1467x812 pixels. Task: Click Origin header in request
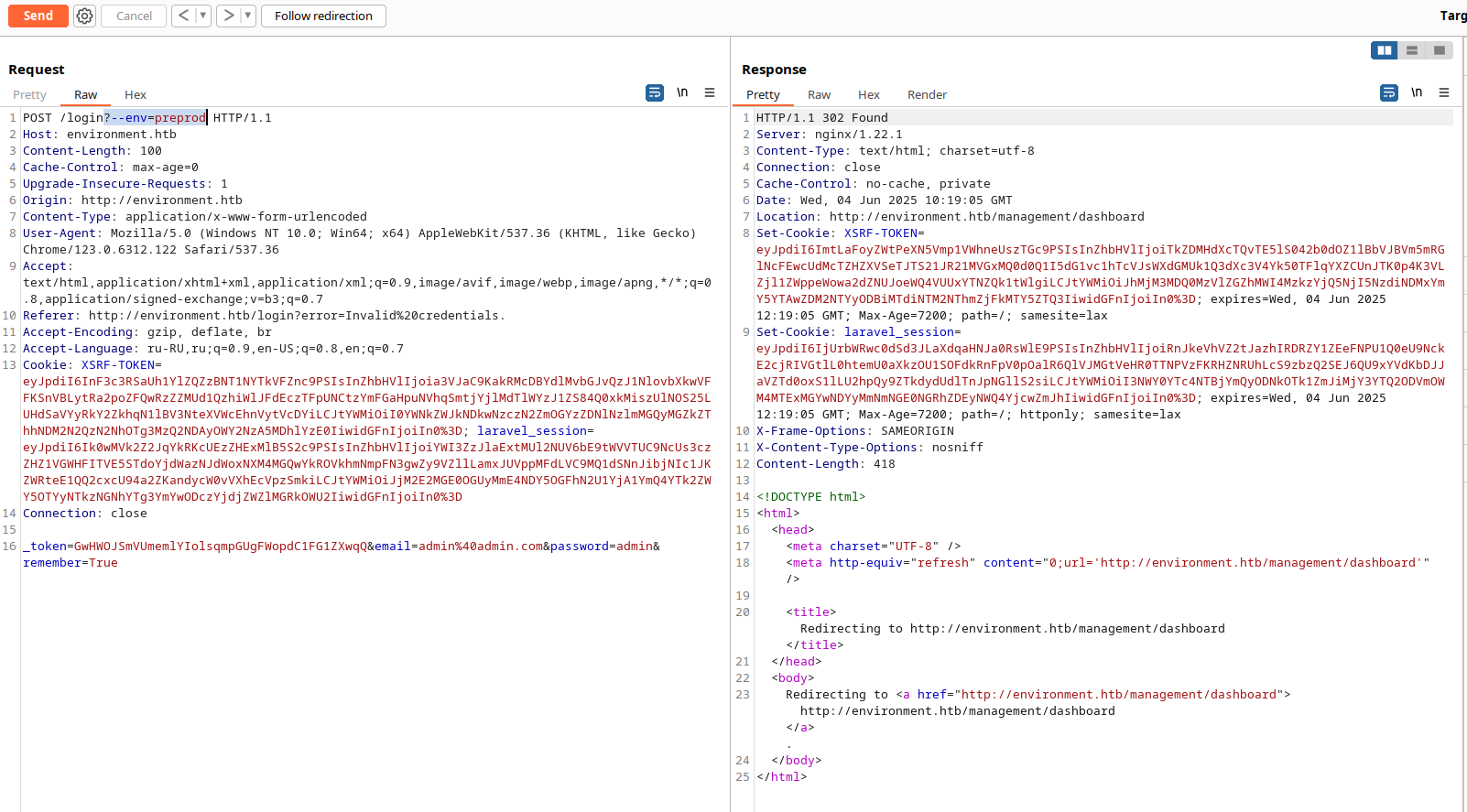point(133,200)
